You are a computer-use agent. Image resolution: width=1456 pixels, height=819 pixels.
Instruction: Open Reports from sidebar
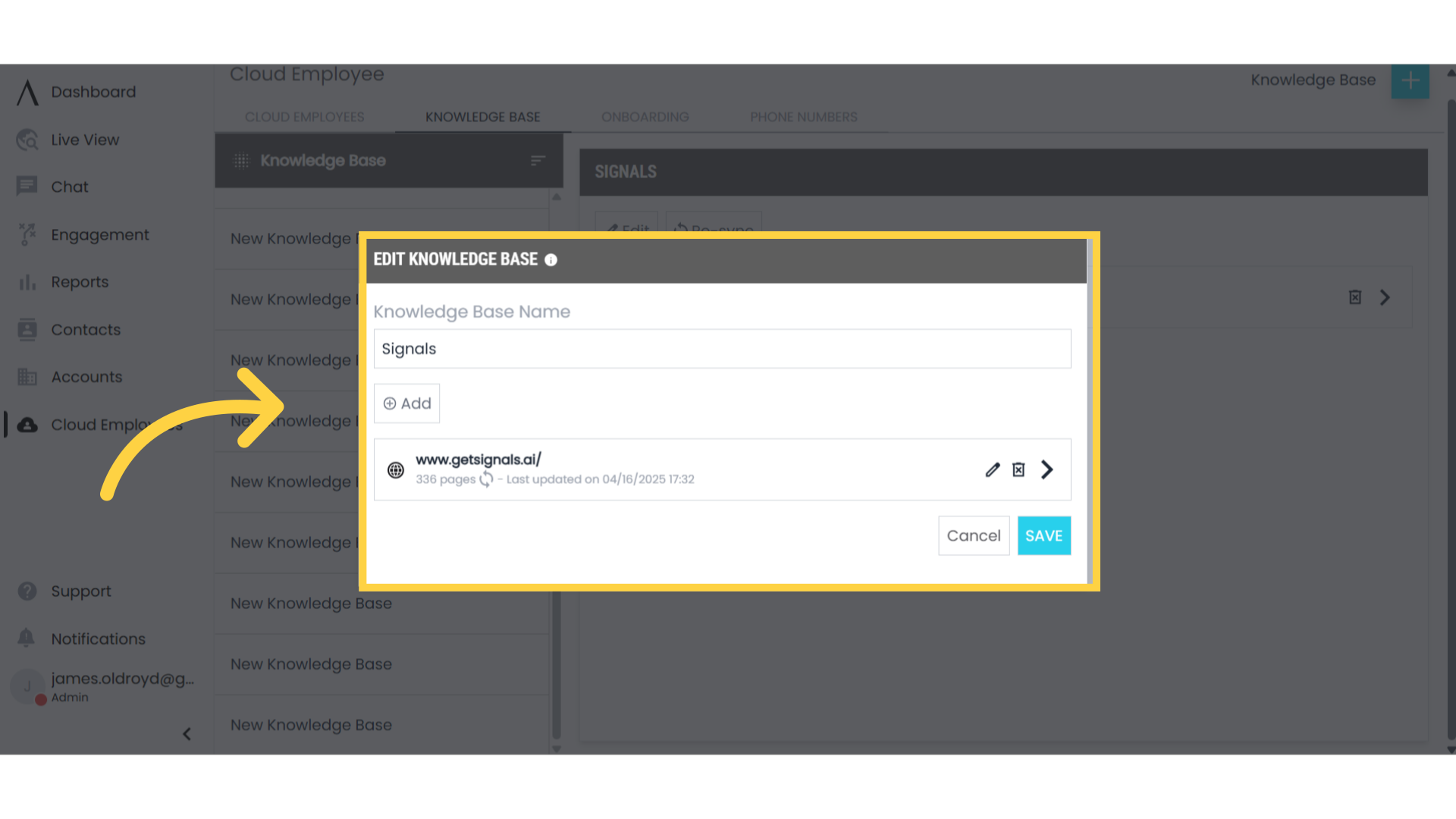click(80, 282)
